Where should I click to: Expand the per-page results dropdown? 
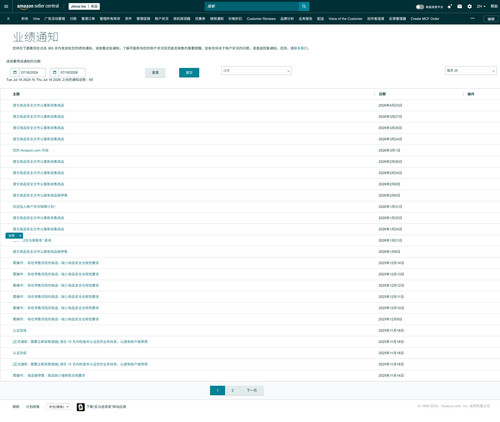tap(471, 71)
